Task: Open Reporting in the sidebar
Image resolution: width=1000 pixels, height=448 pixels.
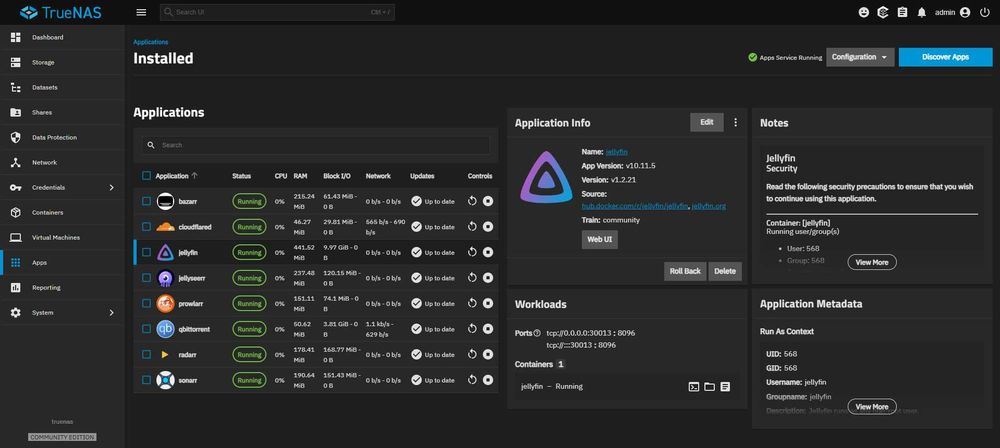Action: pos(62,288)
